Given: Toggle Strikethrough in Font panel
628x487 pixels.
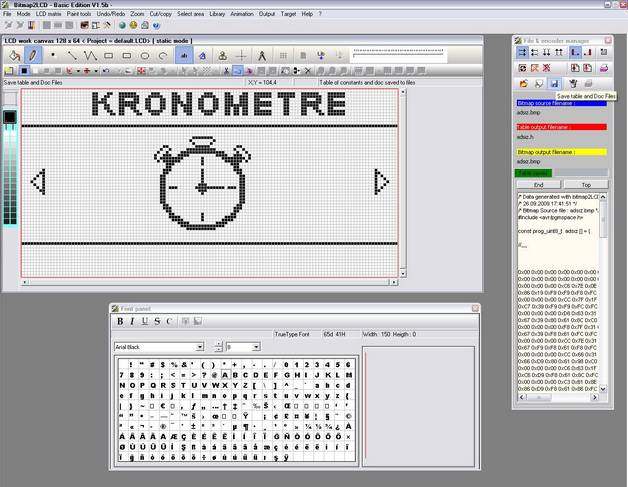Looking at the screenshot, I should 157,321.
